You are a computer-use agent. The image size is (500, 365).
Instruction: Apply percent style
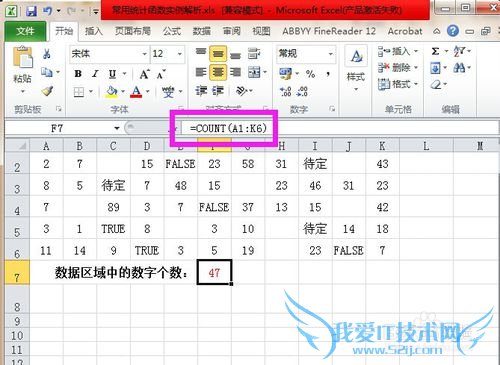[x=310, y=74]
